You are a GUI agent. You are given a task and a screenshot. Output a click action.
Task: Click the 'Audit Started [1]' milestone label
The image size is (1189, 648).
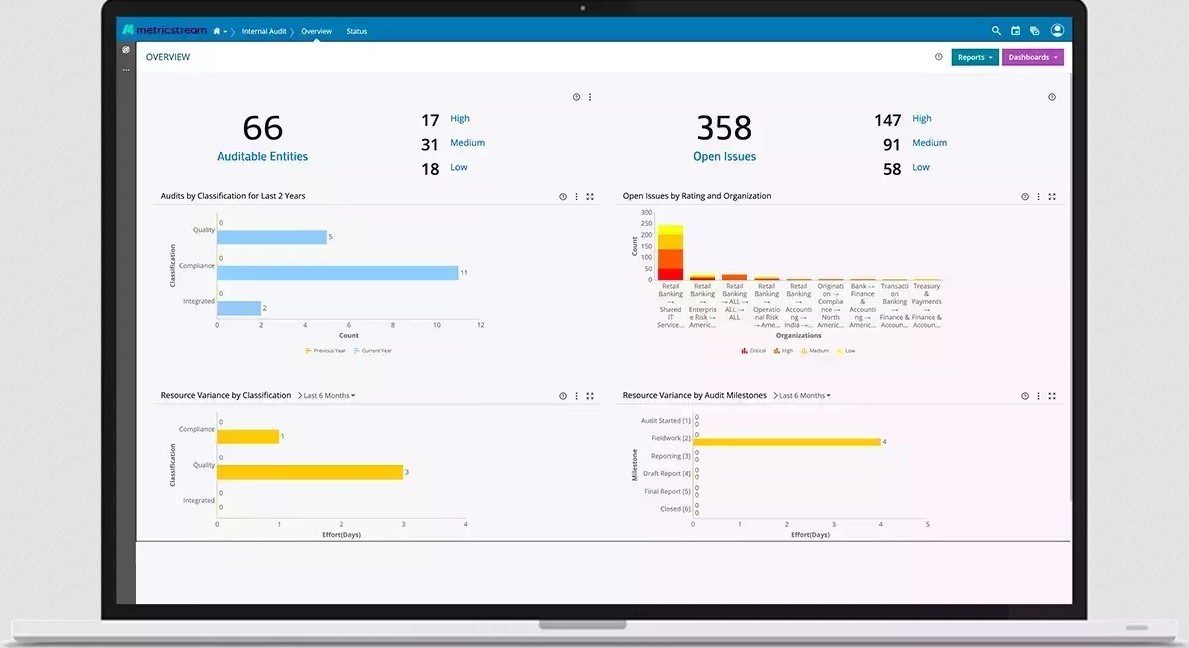click(x=665, y=421)
